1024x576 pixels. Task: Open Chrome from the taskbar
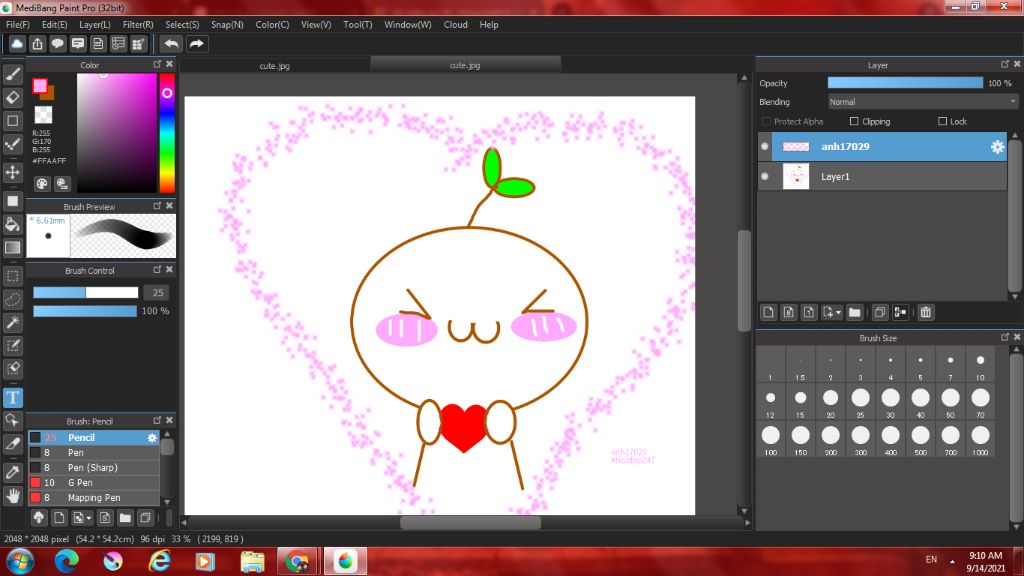click(297, 562)
